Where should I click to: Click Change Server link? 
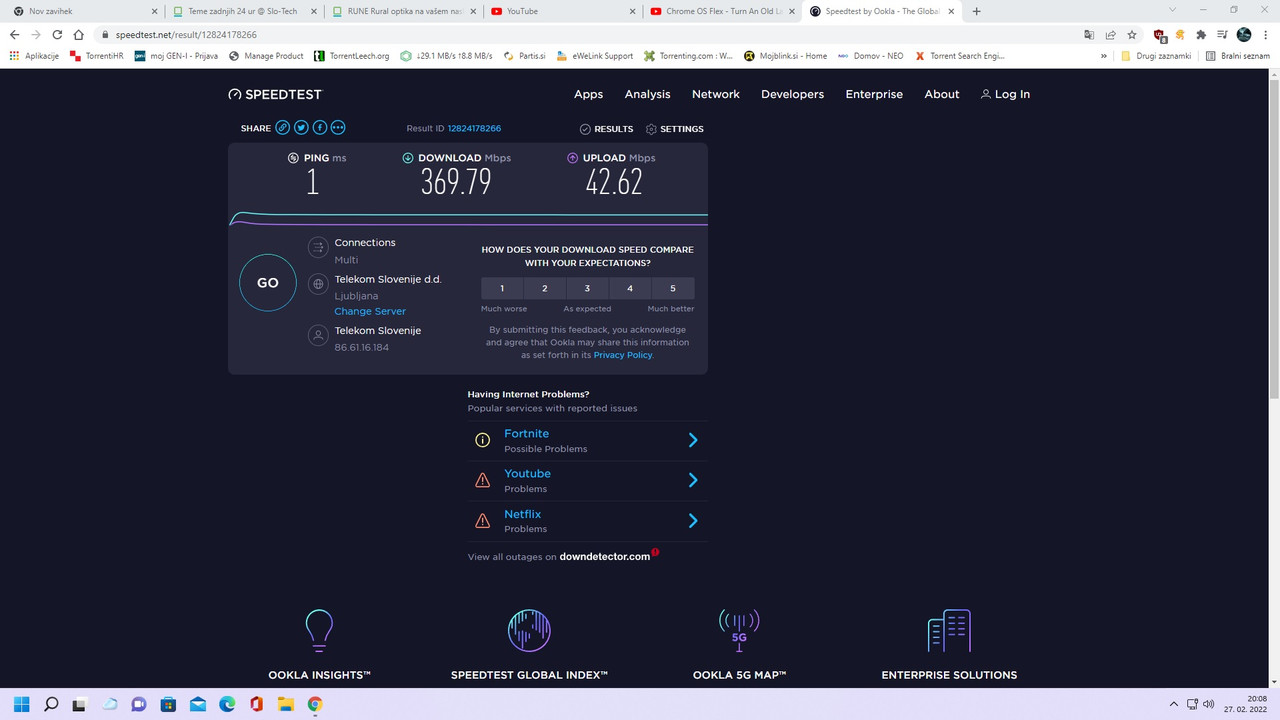coord(370,311)
